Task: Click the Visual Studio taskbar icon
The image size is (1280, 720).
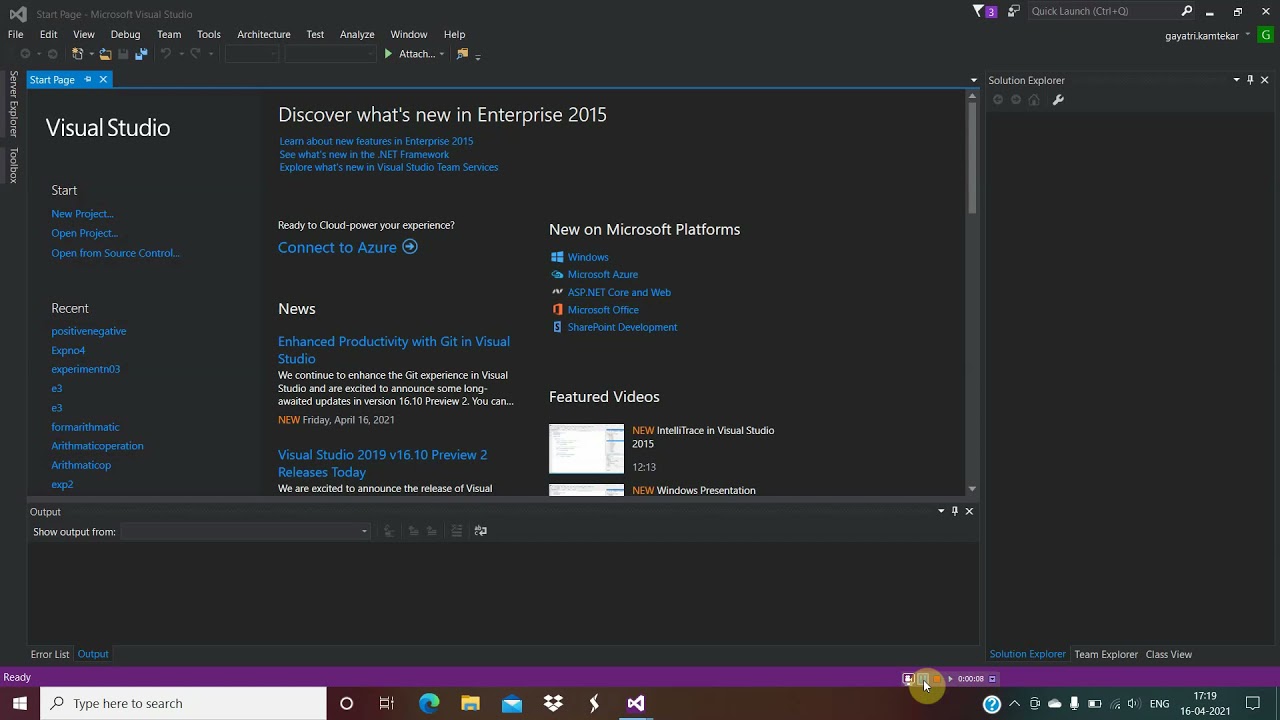Action: 636,703
